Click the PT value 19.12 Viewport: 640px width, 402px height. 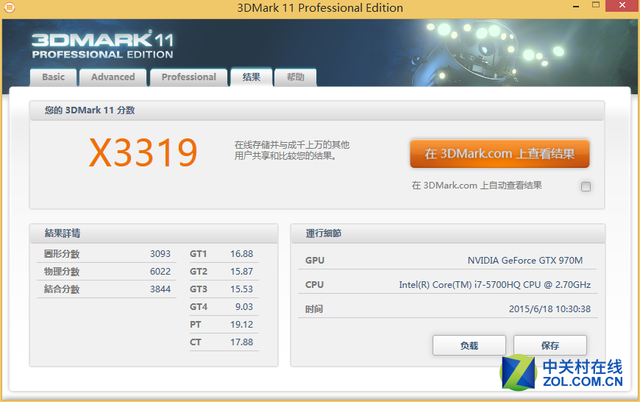pyautogui.click(x=242, y=324)
